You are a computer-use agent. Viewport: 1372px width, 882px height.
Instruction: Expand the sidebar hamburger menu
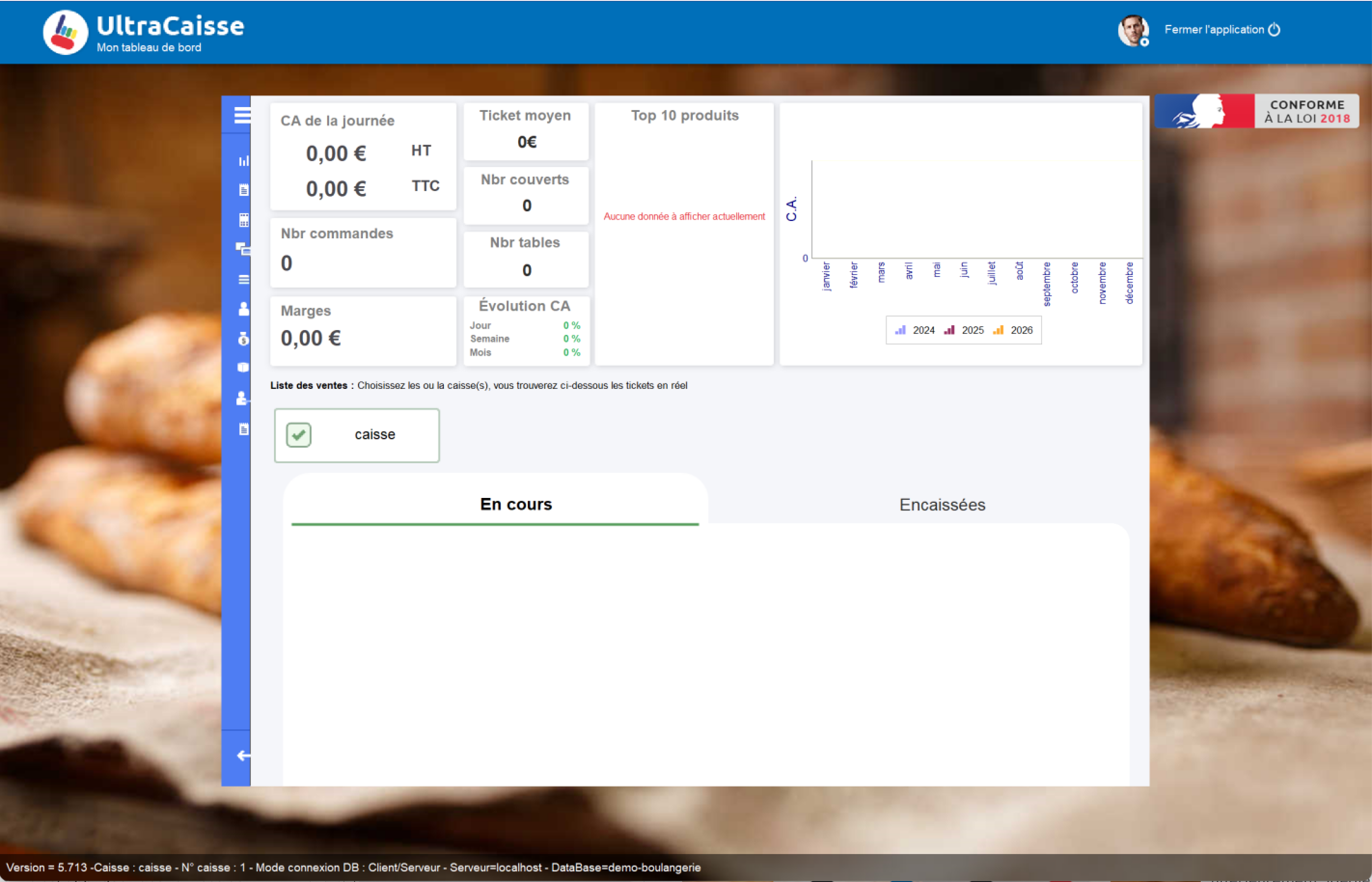[x=242, y=115]
